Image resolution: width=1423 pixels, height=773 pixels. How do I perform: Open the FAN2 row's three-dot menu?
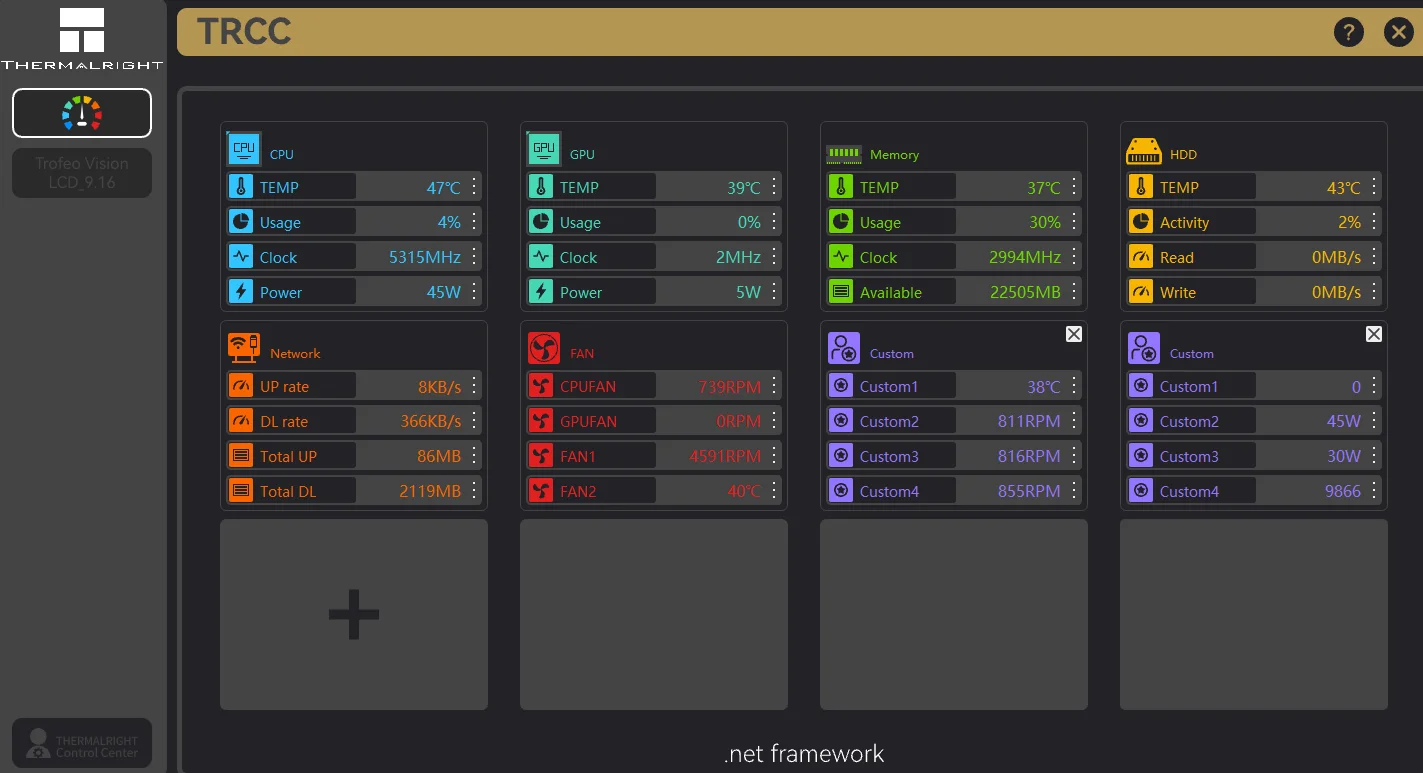774,491
